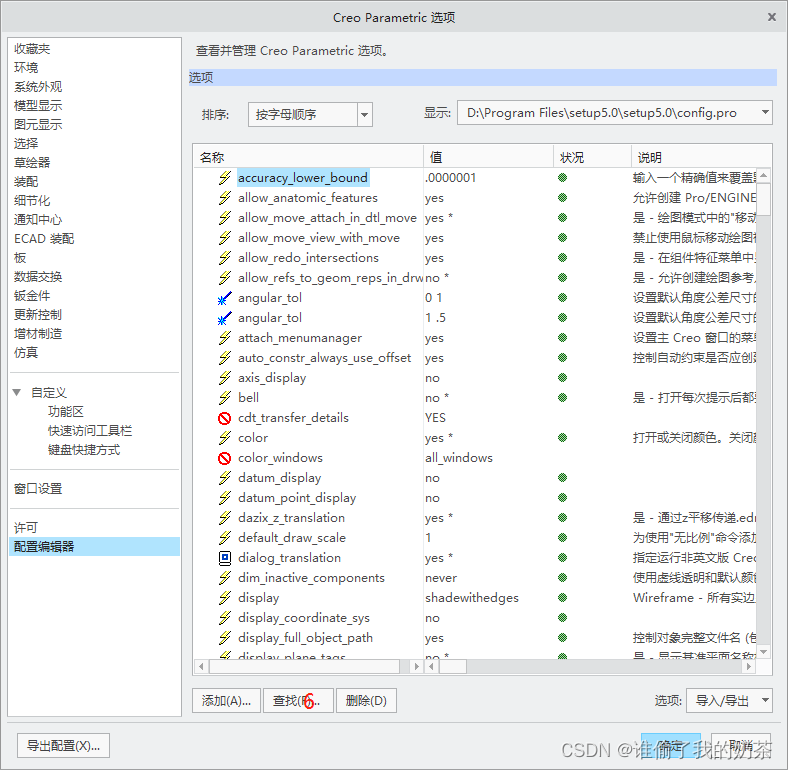Select 环境 category in sidebar
This screenshot has width=788, height=770.
(x=26, y=68)
